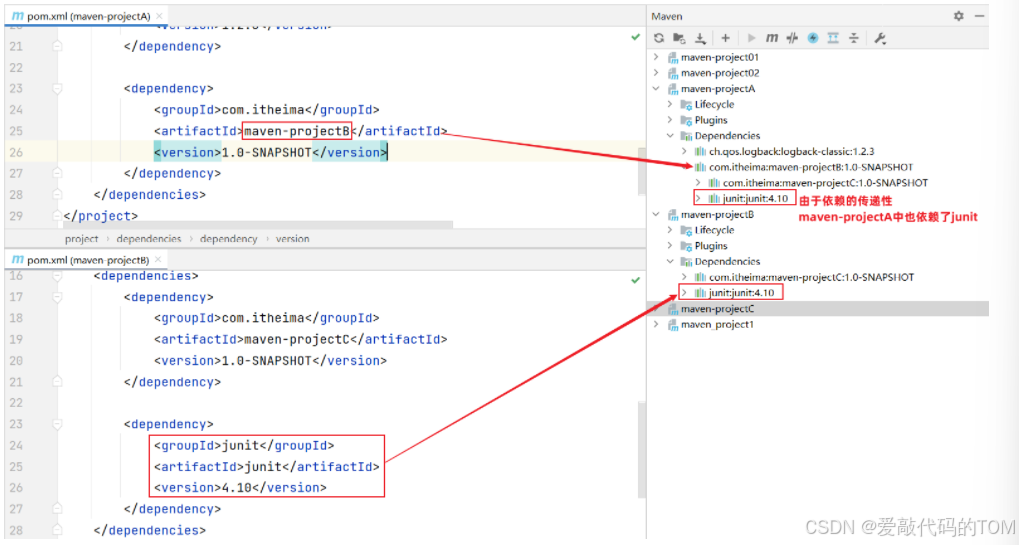
Task: Select maven_project1 tree item
Action: (717, 324)
